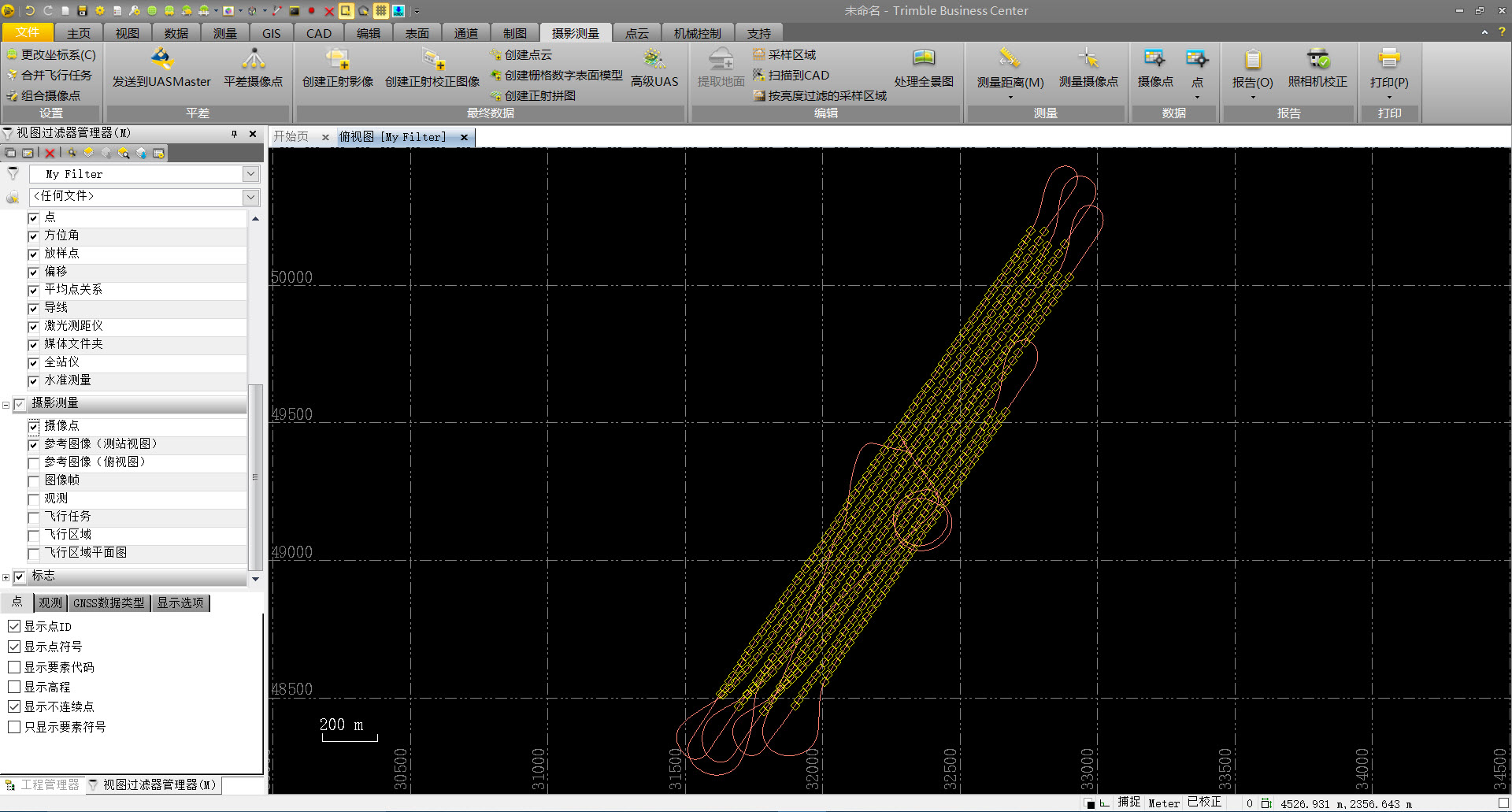Click the Undo arrow in the quick access toolbar
The height and width of the screenshot is (812, 1512).
30,11
